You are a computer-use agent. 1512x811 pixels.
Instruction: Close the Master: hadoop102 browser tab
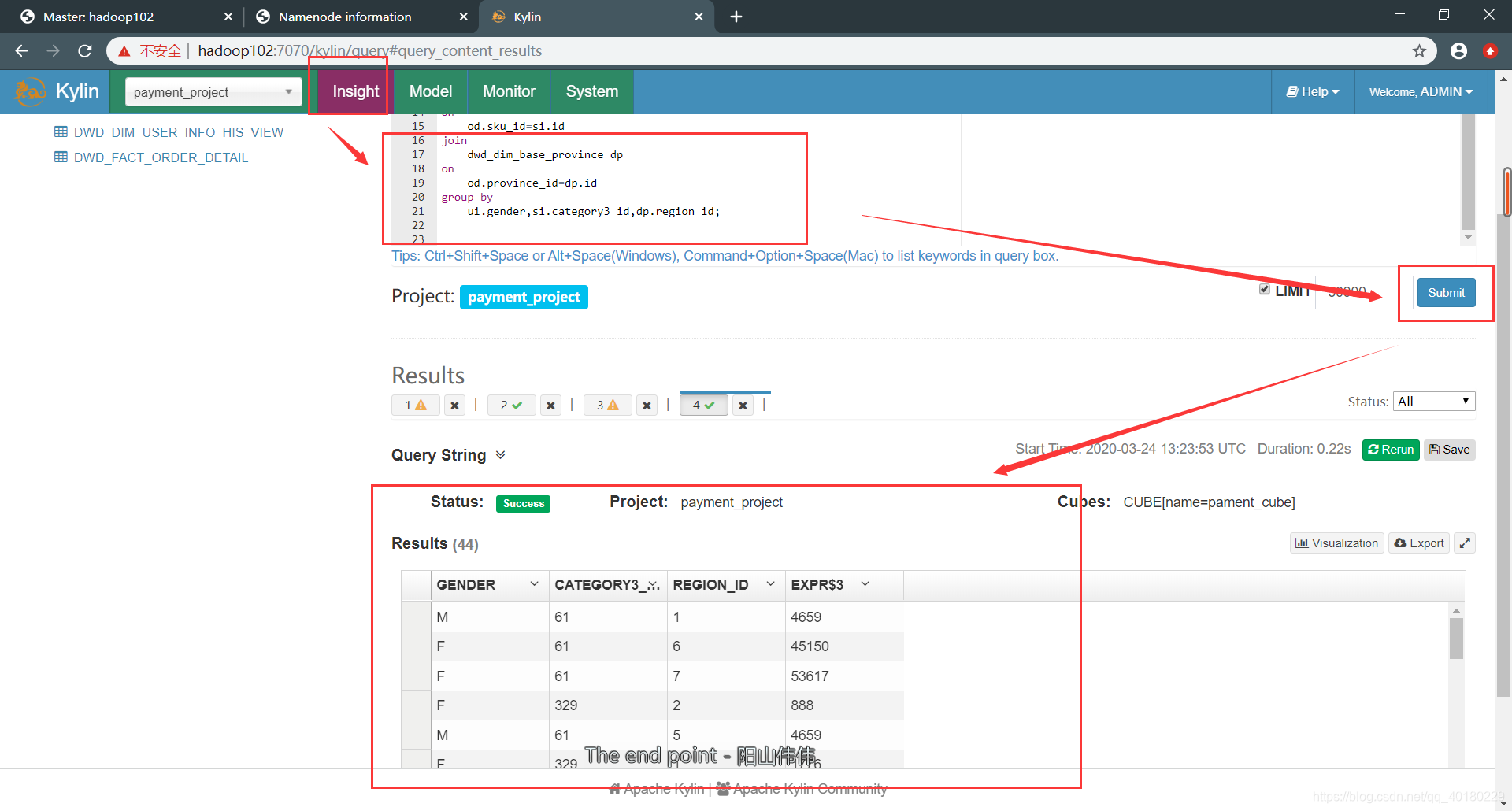pos(228,17)
